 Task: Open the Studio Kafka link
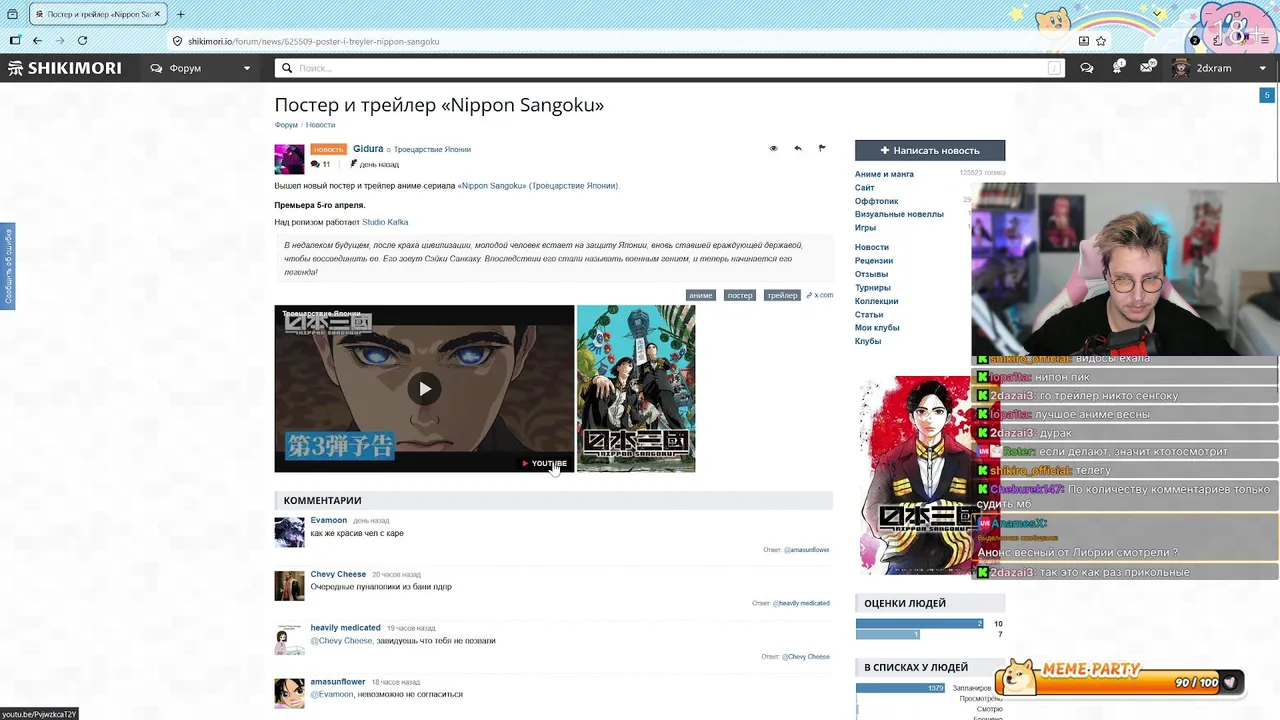pyautogui.click(x=385, y=222)
